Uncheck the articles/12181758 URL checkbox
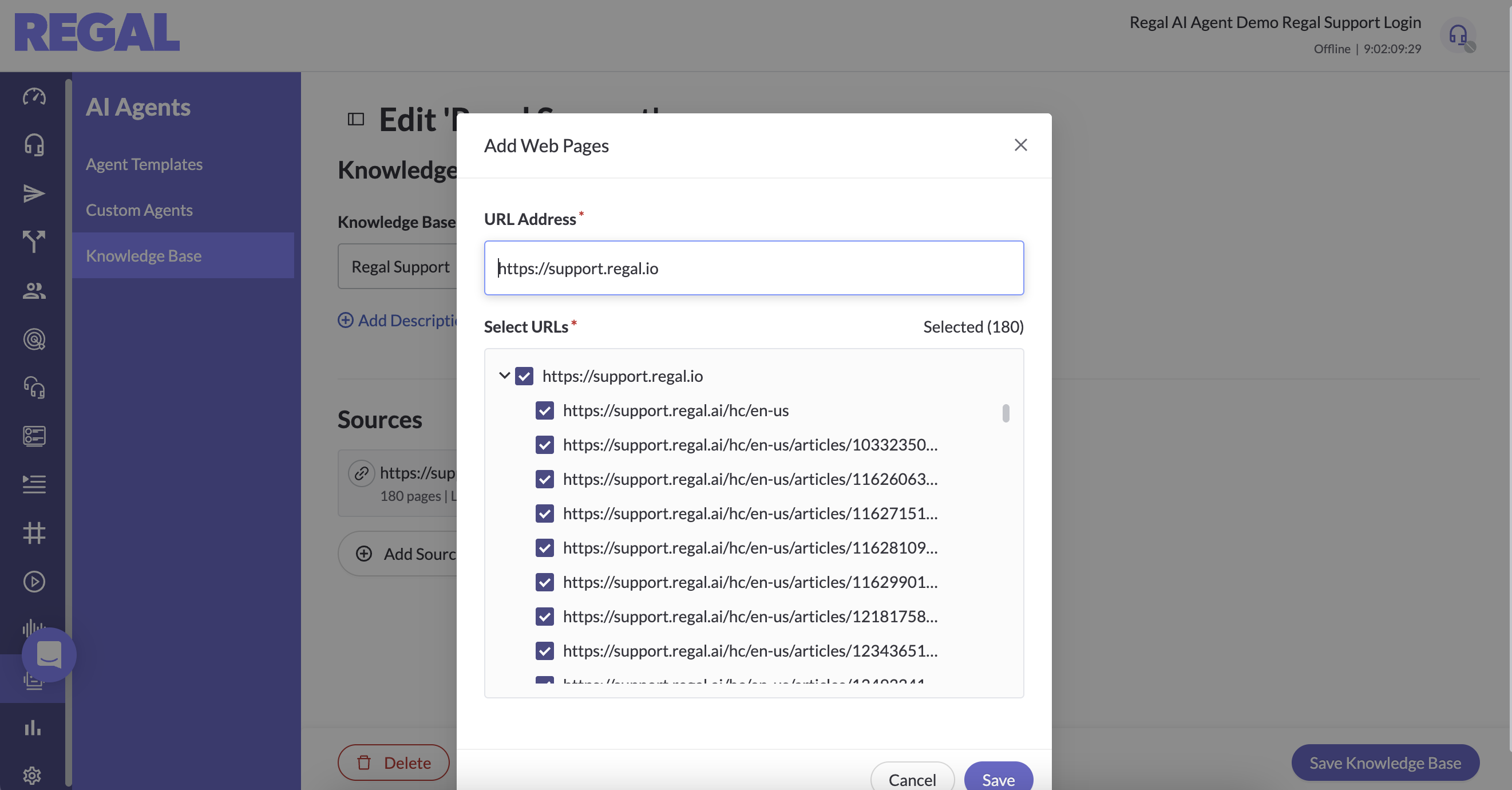 coord(545,617)
